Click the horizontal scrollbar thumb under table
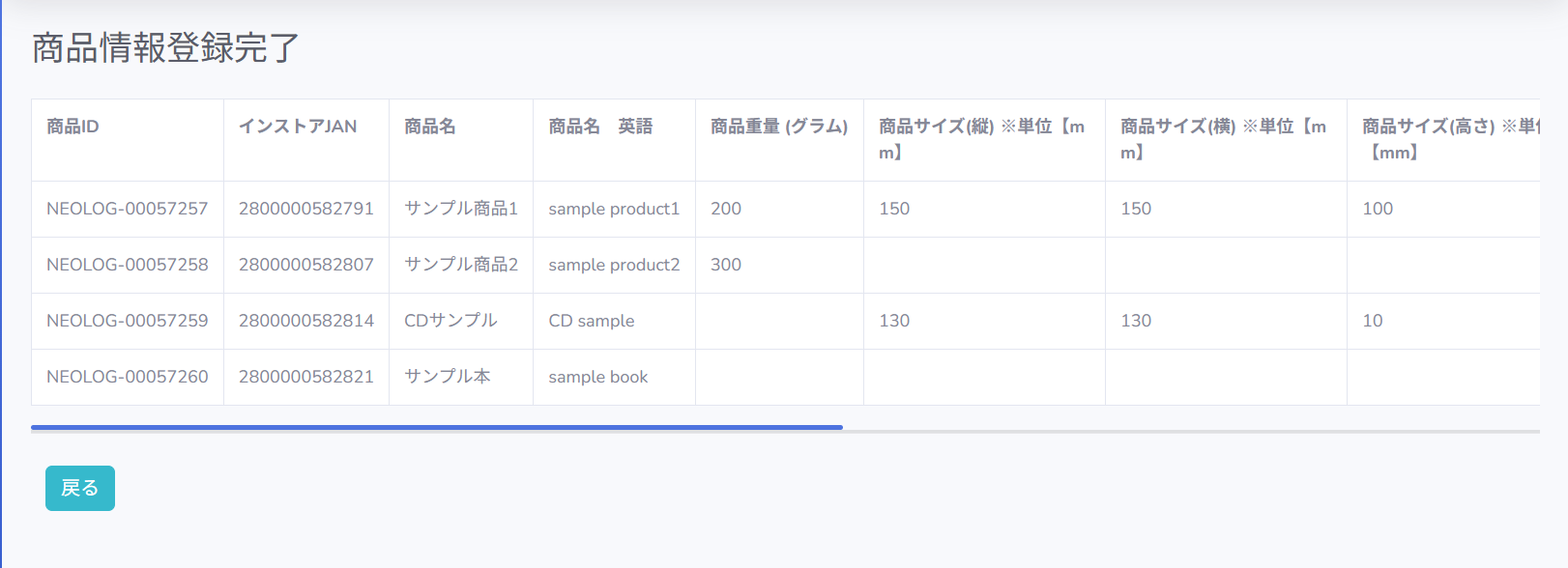This screenshot has width=1568, height=568. [436, 427]
